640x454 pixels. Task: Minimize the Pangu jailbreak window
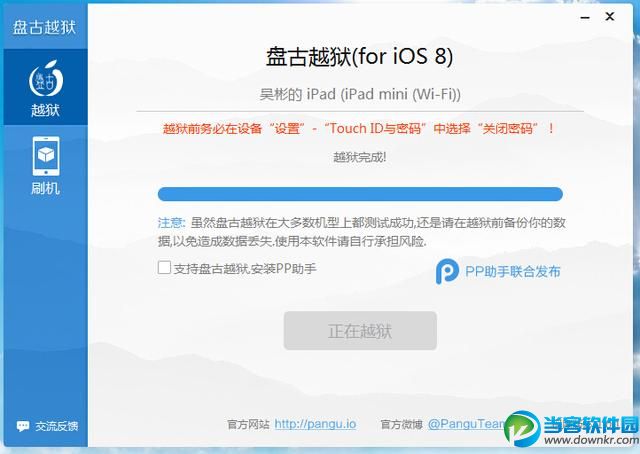point(585,18)
